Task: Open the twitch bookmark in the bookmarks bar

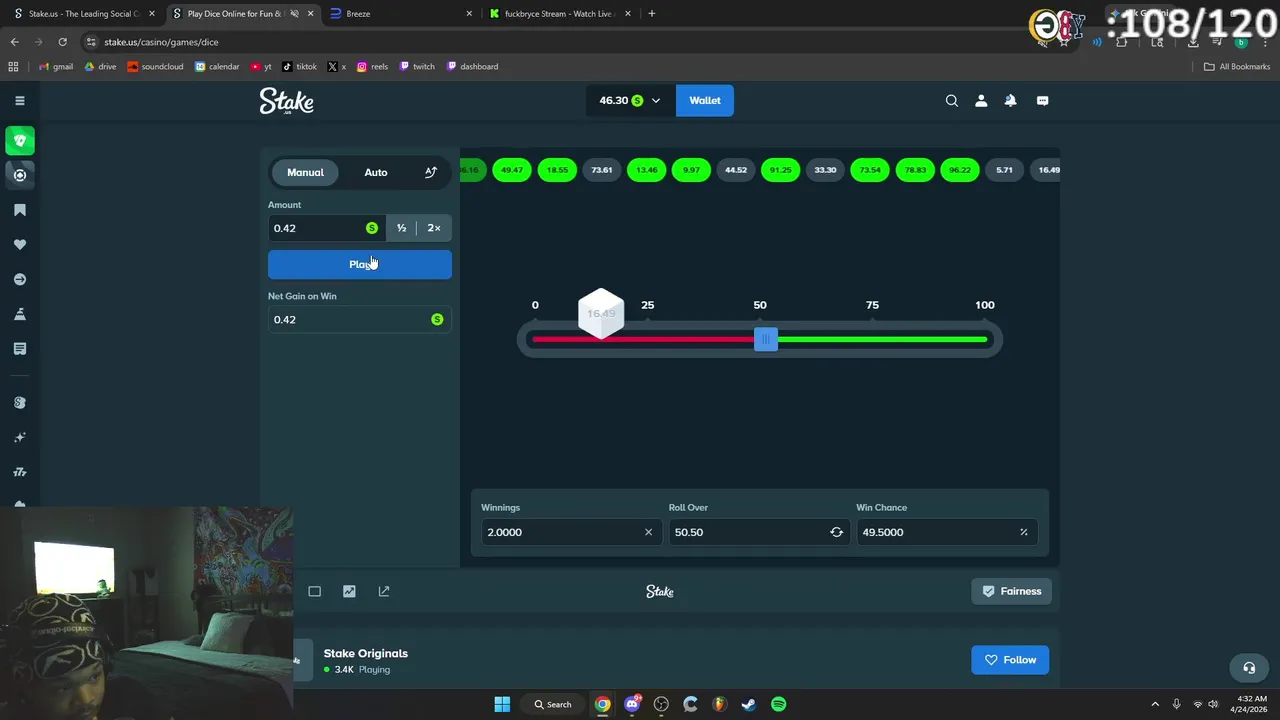Action: tap(417, 67)
